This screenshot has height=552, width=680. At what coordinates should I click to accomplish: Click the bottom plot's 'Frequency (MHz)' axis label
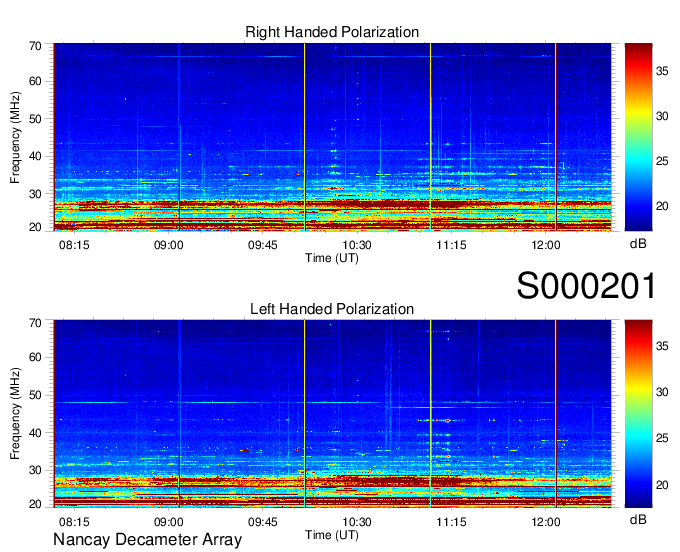point(15,414)
